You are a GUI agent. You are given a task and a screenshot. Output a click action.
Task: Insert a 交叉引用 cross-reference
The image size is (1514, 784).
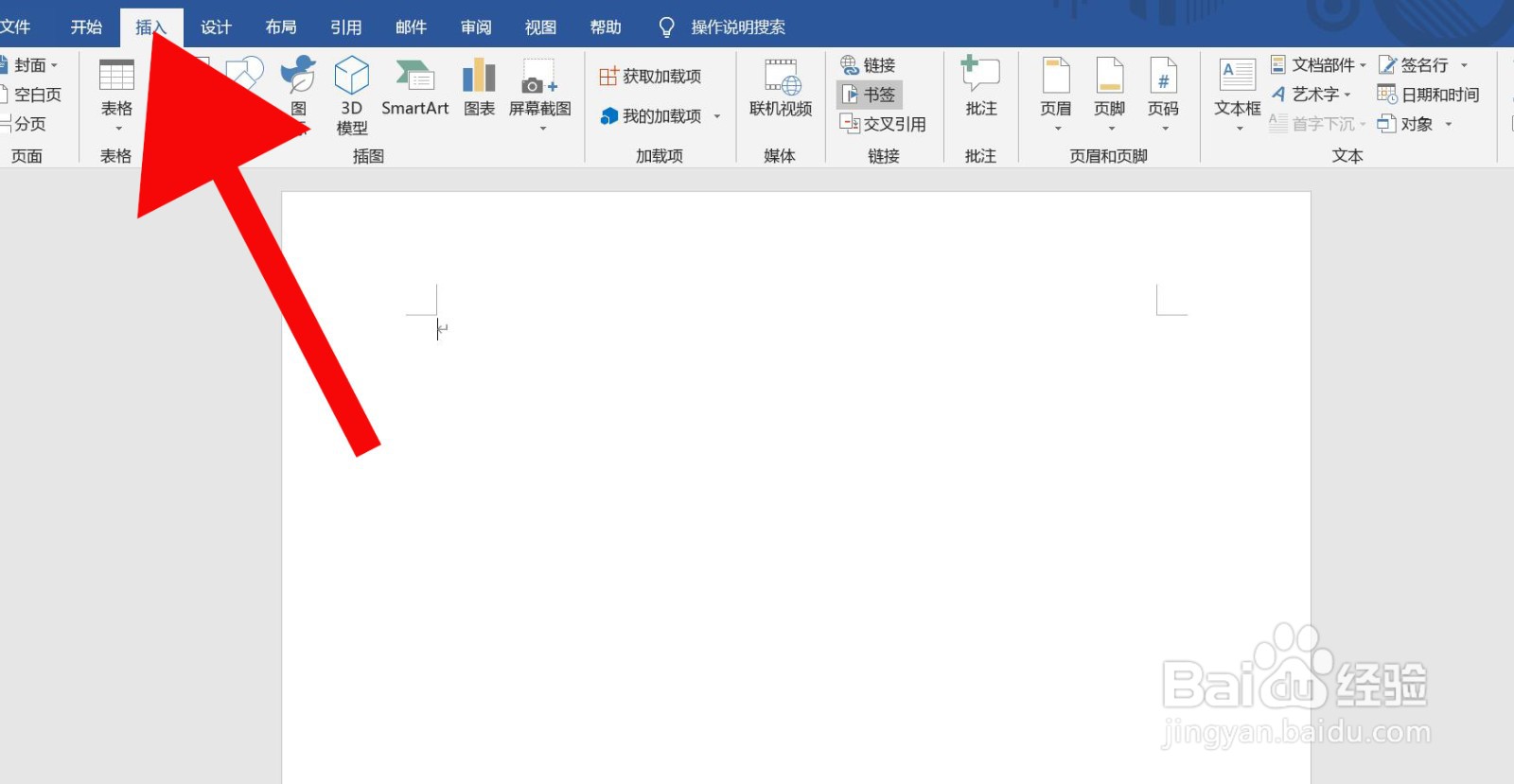883,124
